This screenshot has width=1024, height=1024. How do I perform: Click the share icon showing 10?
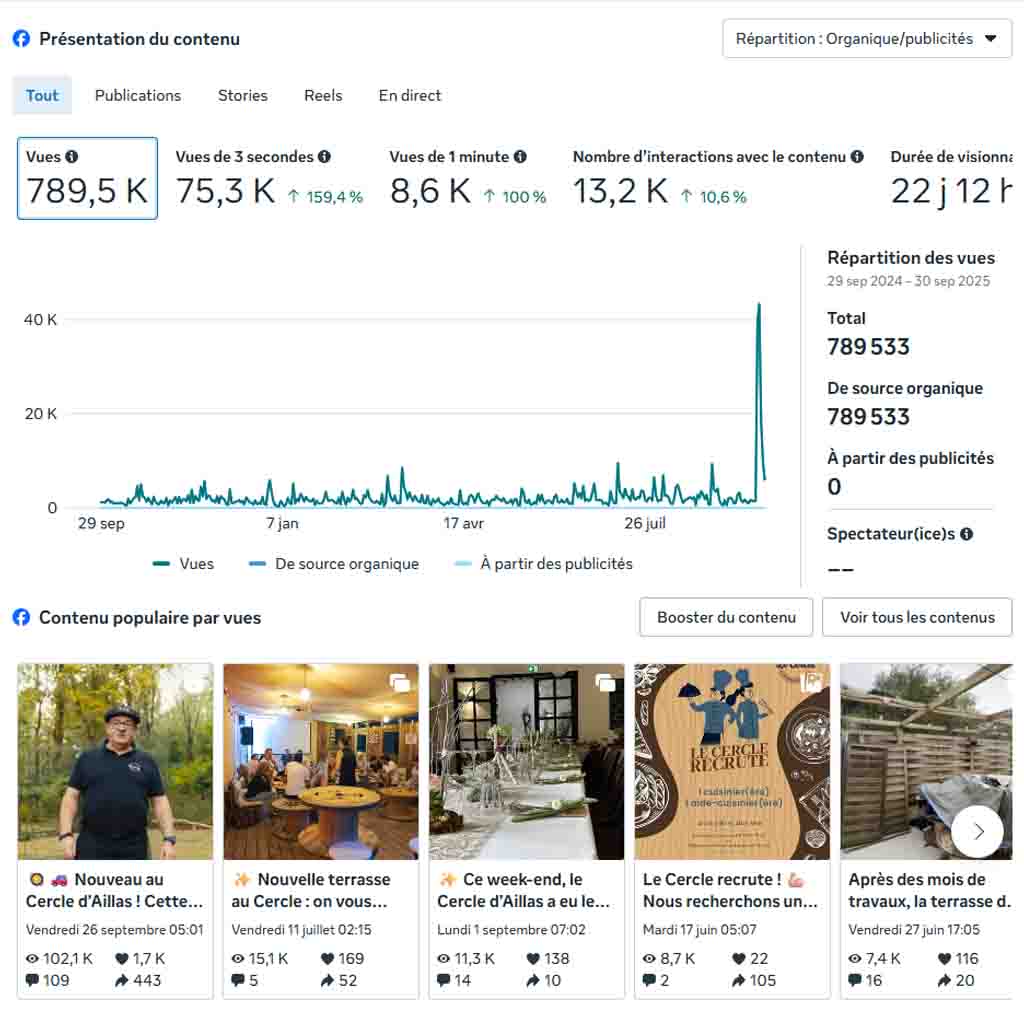click(533, 980)
